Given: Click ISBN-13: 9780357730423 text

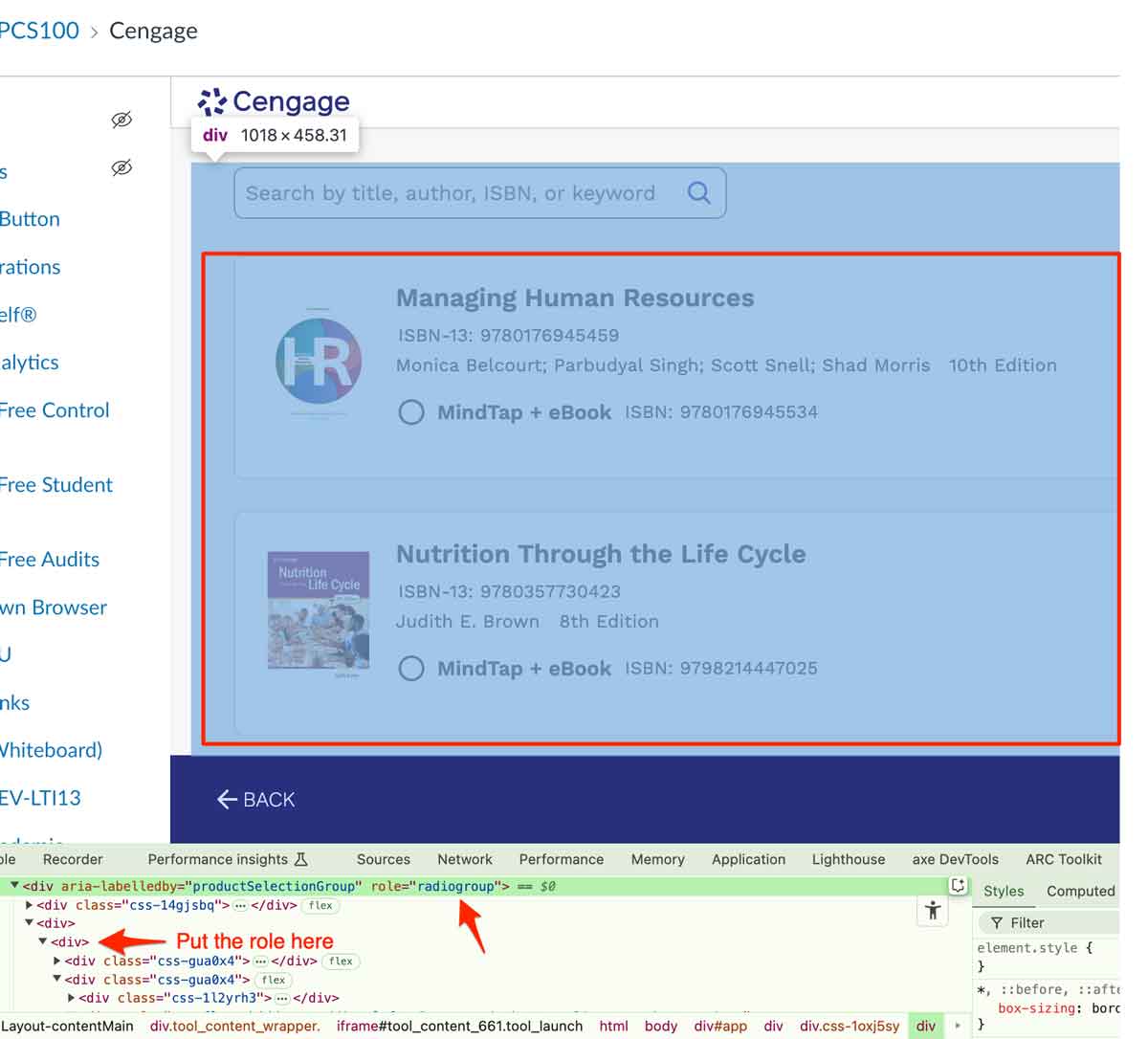Looking at the screenshot, I should (x=509, y=591).
